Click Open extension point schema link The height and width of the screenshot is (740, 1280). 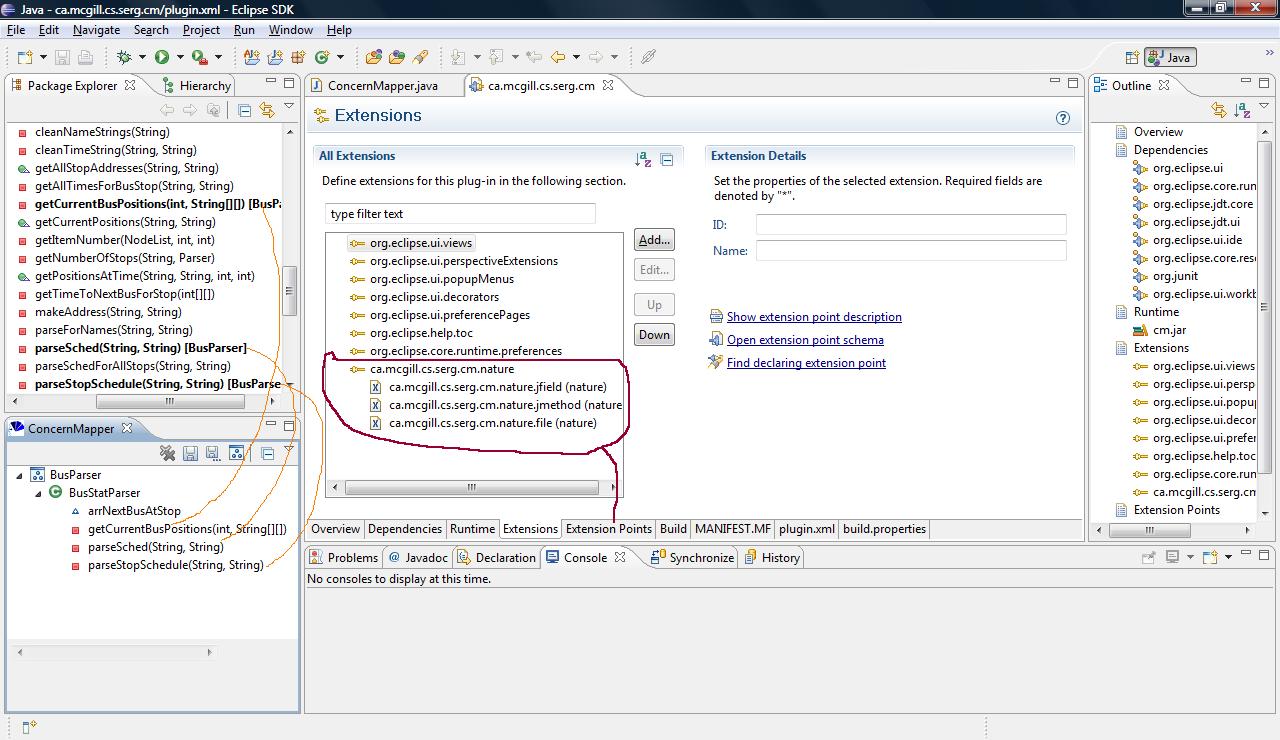pos(805,340)
